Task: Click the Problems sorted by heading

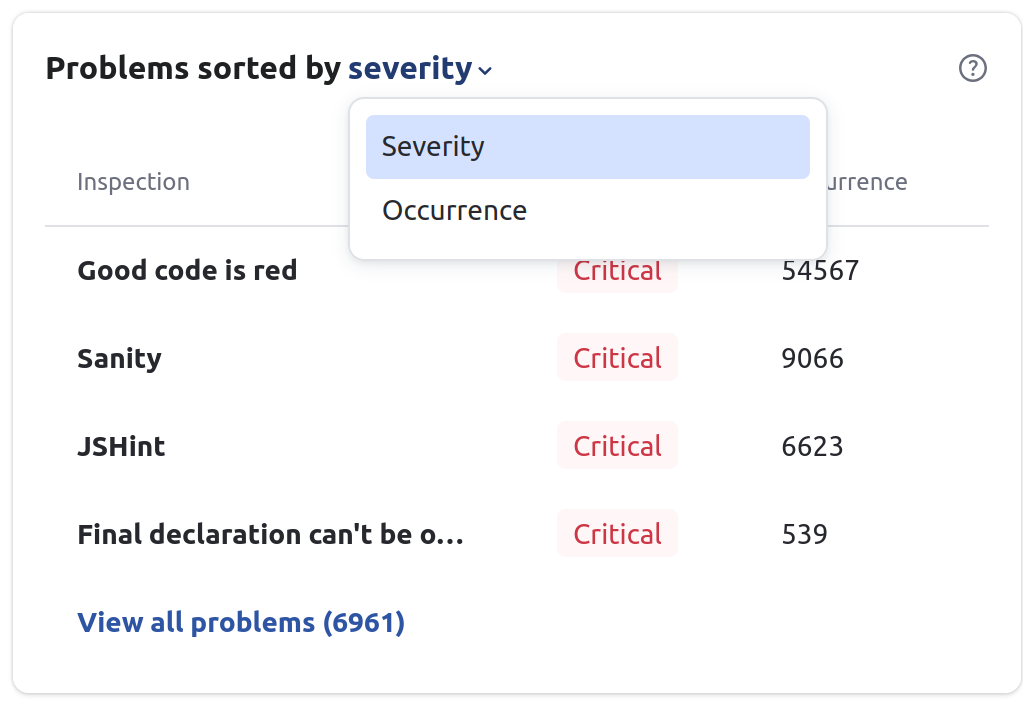Action: [x=195, y=68]
